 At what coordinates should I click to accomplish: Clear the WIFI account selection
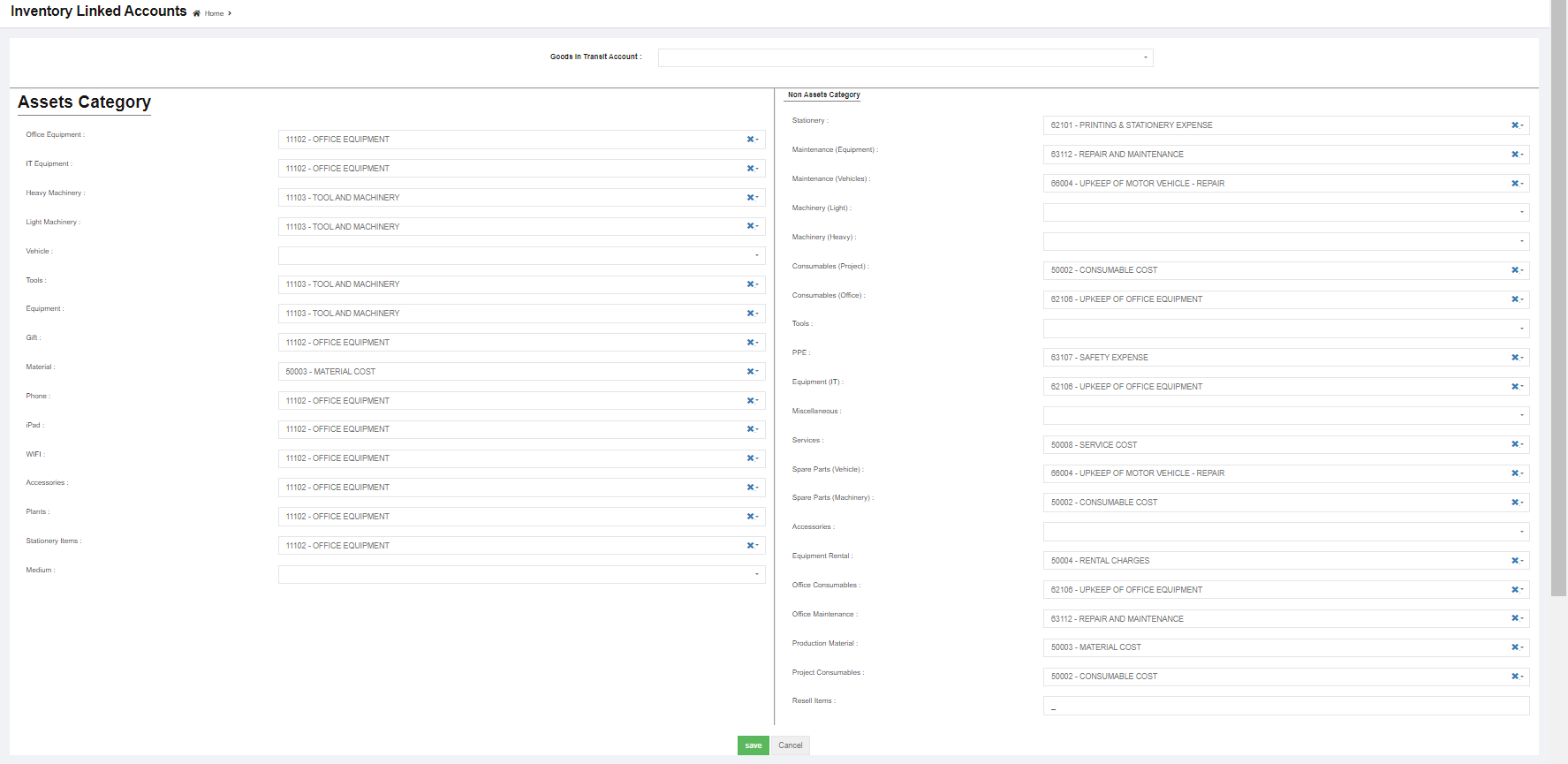coord(750,458)
